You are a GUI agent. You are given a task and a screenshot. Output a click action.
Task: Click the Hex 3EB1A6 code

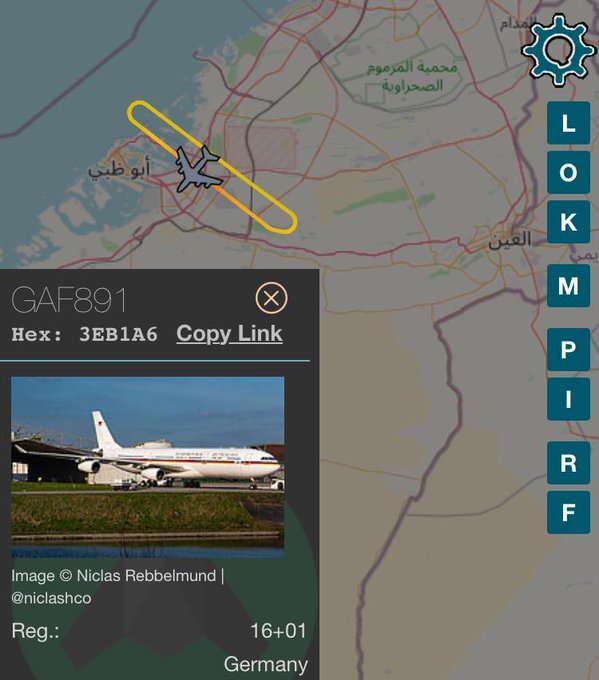coord(85,334)
